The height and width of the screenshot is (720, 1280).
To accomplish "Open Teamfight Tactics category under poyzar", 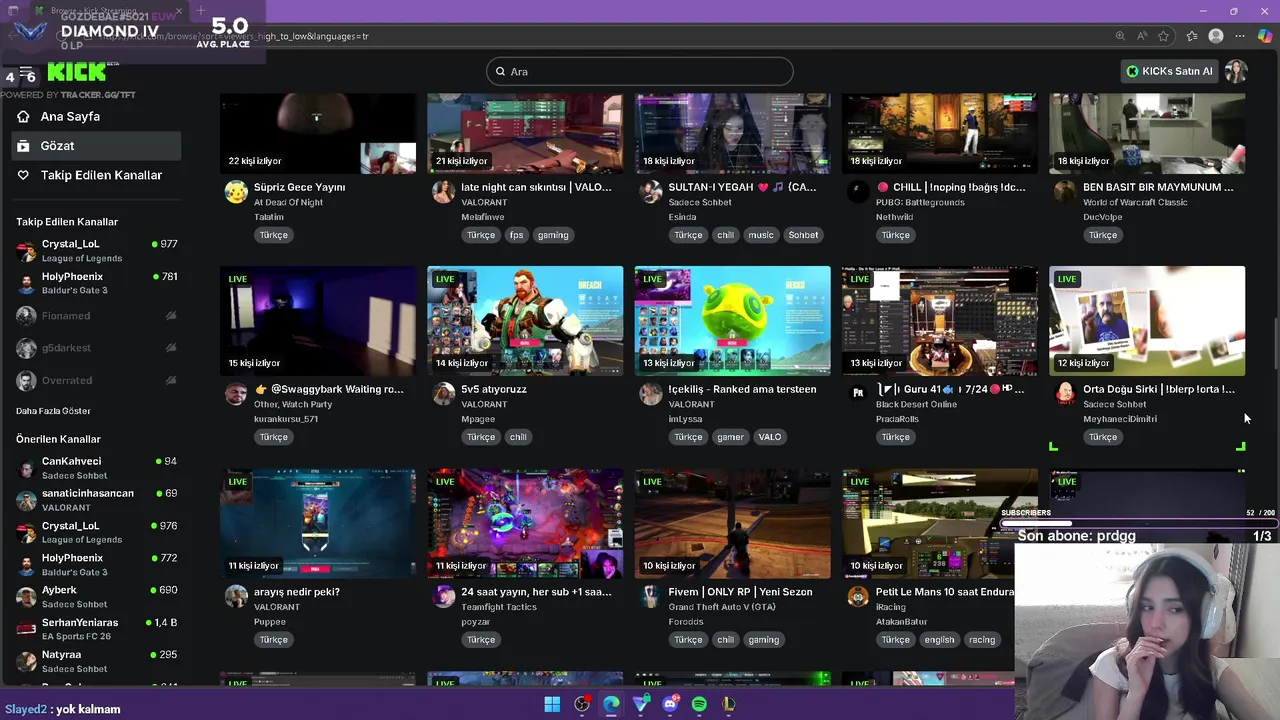I will [x=499, y=607].
